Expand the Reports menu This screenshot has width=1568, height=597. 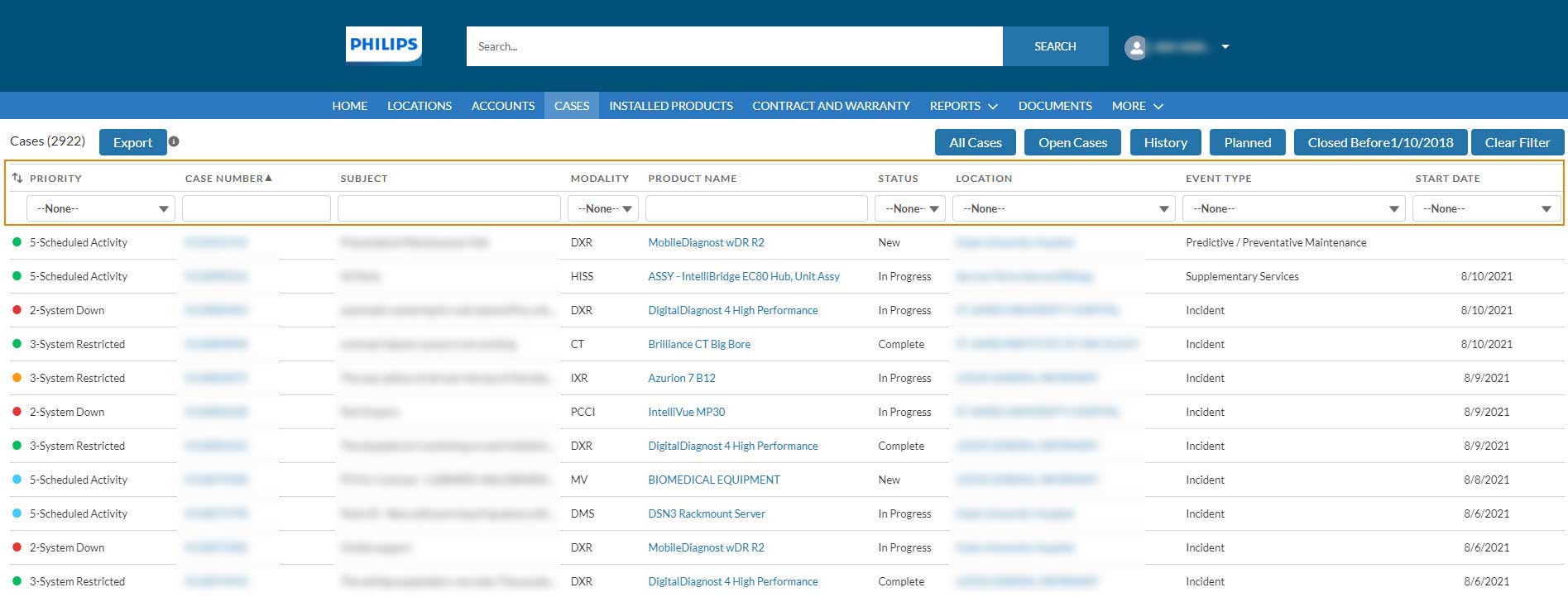coord(963,106)
